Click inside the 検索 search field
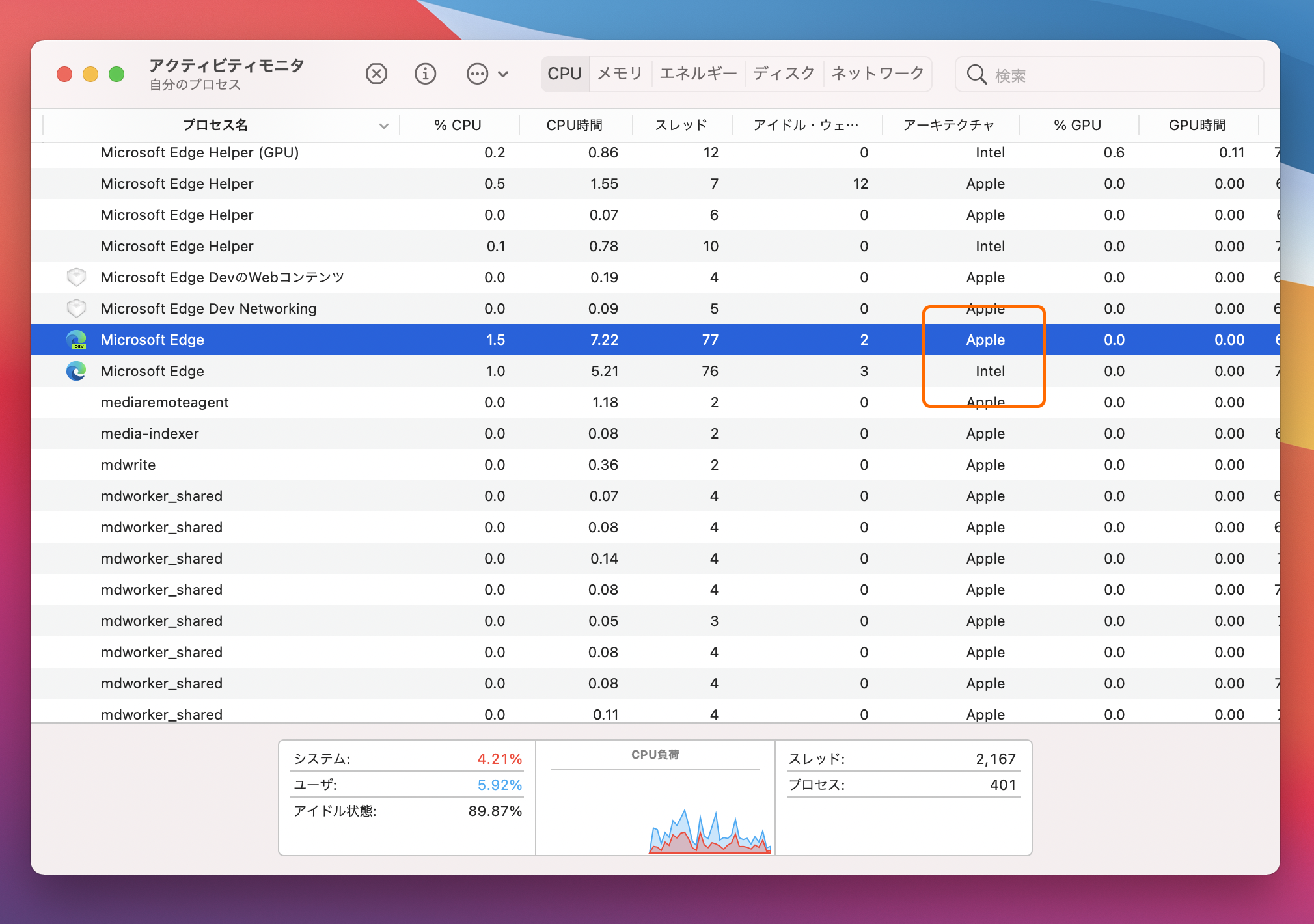Viewport: 1314px width, 924px height. click(x=1106, y=74)
